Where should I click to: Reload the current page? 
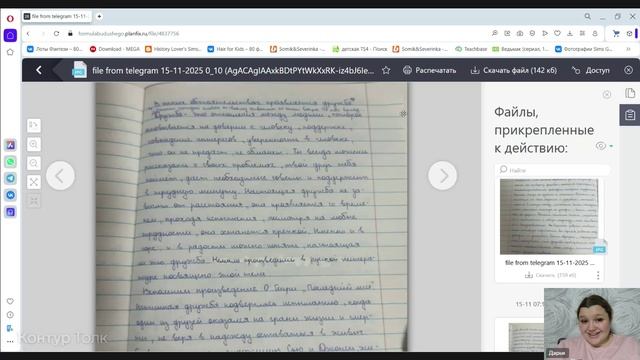click(56, 33)
